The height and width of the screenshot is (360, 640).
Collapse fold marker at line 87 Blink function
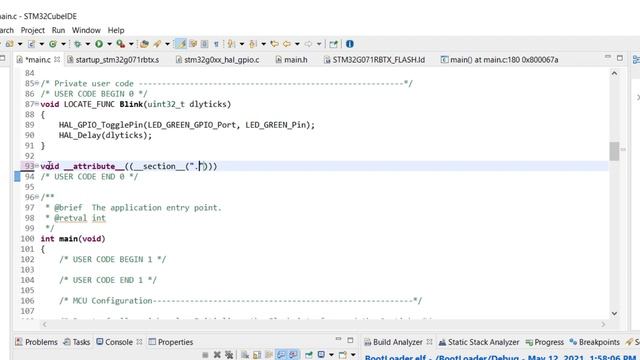37,104
